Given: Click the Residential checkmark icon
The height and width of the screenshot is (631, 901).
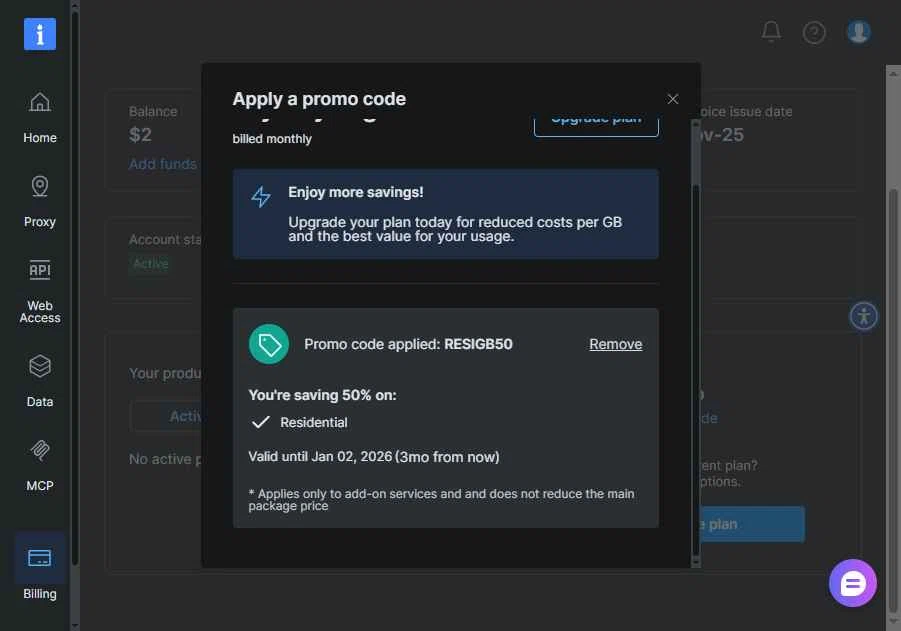Looking at the screenshot, I should 261,422.
